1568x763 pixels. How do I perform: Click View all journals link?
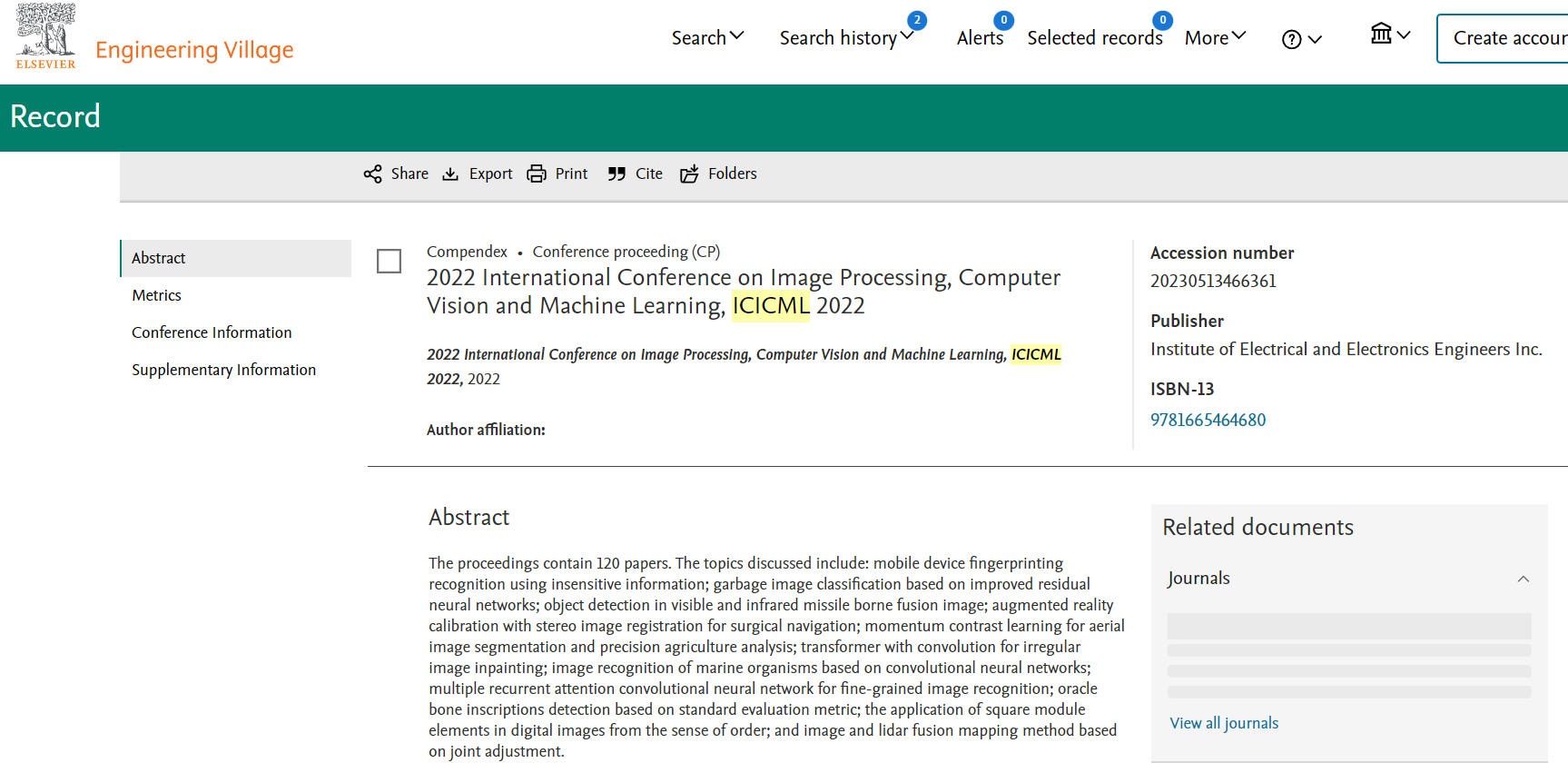[1224, 723]
